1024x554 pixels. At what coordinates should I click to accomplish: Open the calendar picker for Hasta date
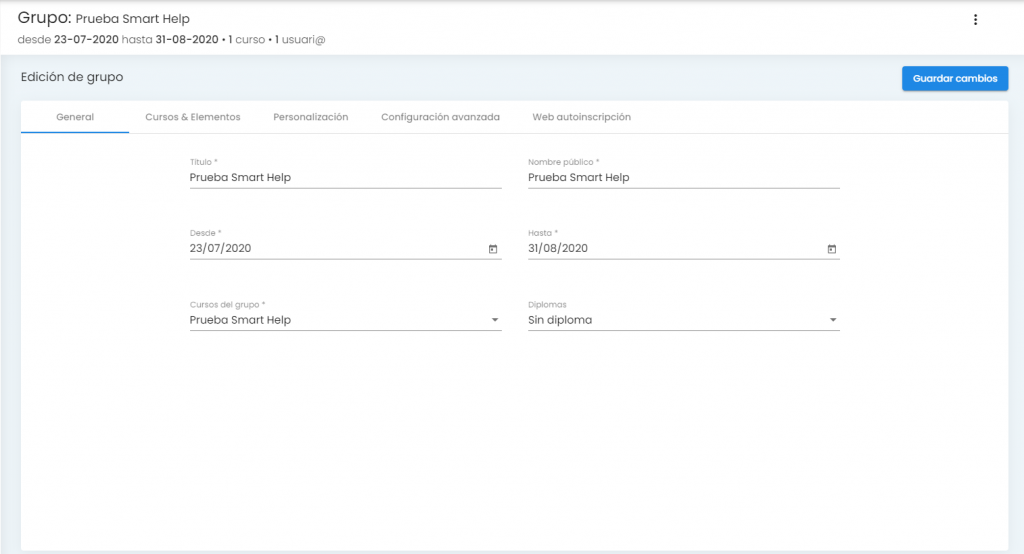[x=831, y=249]
